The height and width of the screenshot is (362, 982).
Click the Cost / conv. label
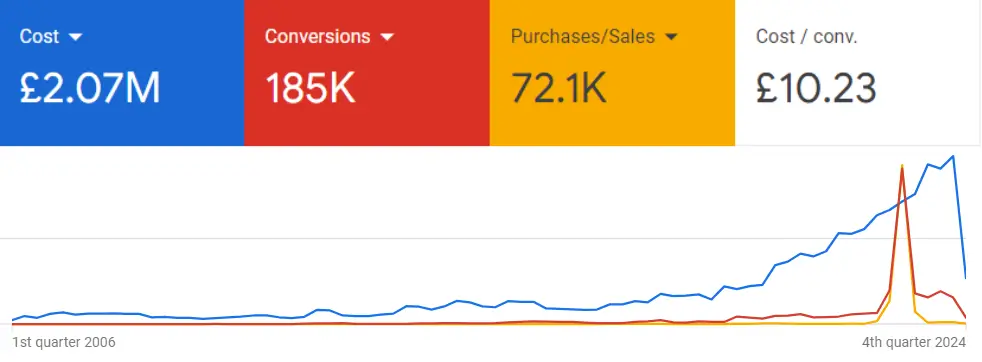(x=807, y=36)
